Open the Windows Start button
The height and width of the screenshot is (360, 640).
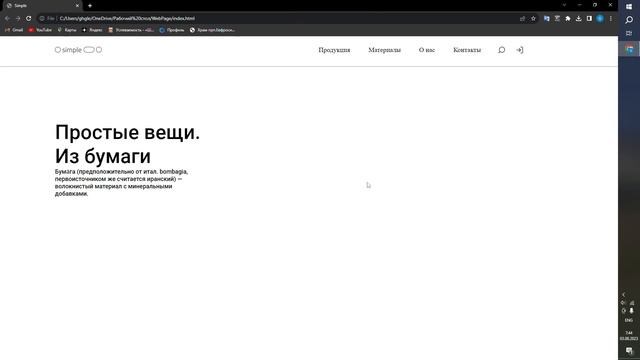(x=629, y=7)
